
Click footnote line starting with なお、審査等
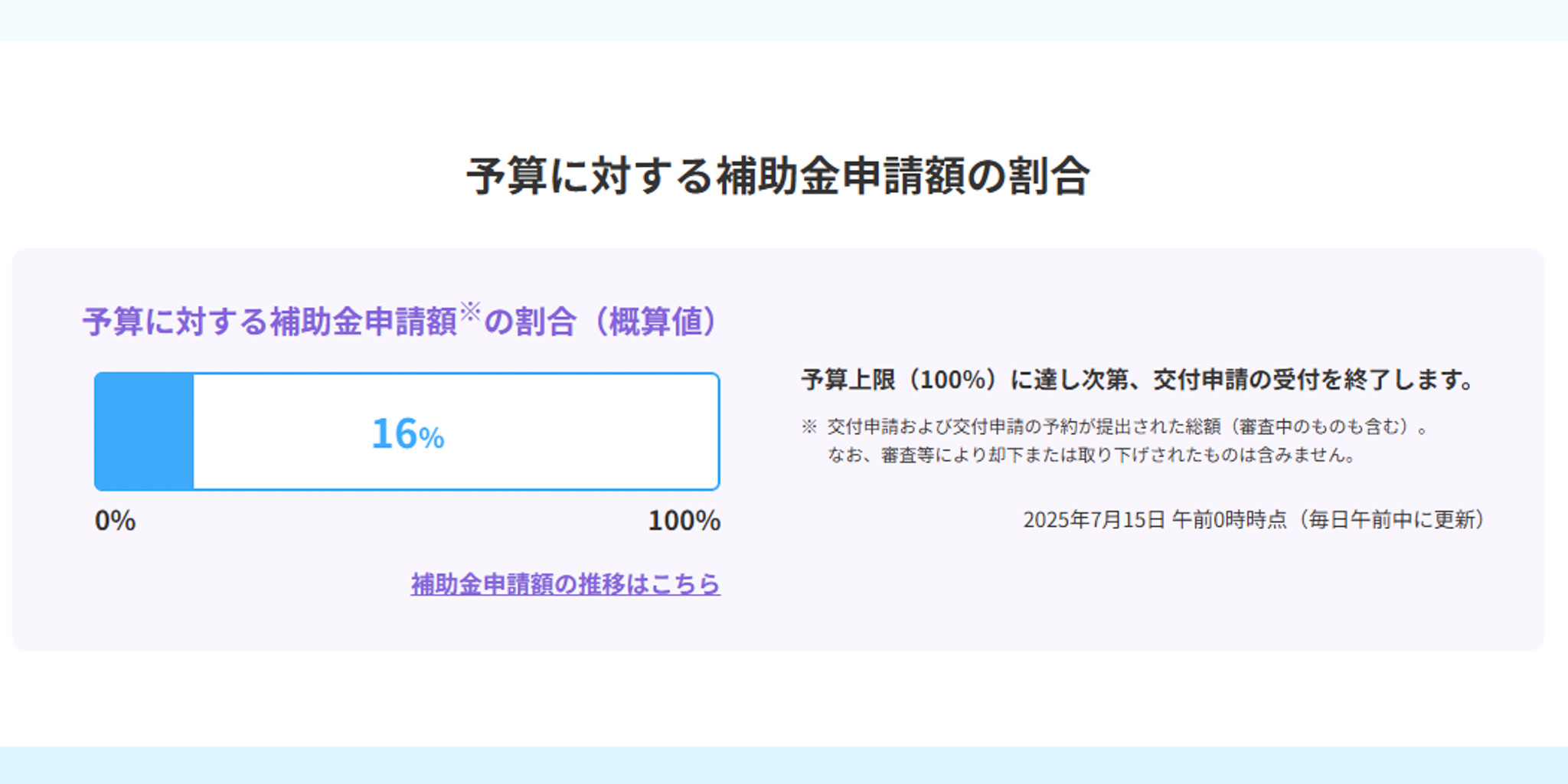click(1092, 455)
